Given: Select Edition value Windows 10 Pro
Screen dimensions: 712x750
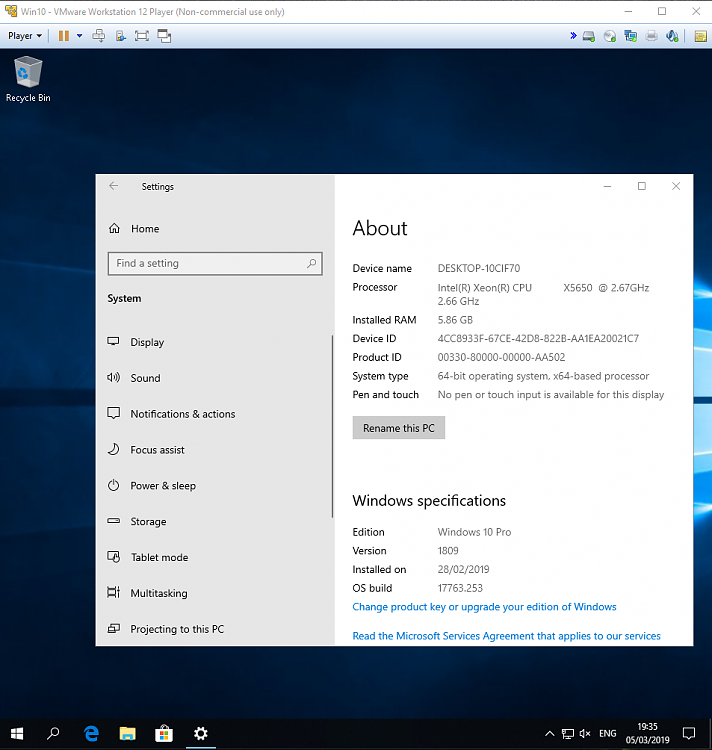Looking at the screenshot, I should pyautogui.click(x=474, y=532).
